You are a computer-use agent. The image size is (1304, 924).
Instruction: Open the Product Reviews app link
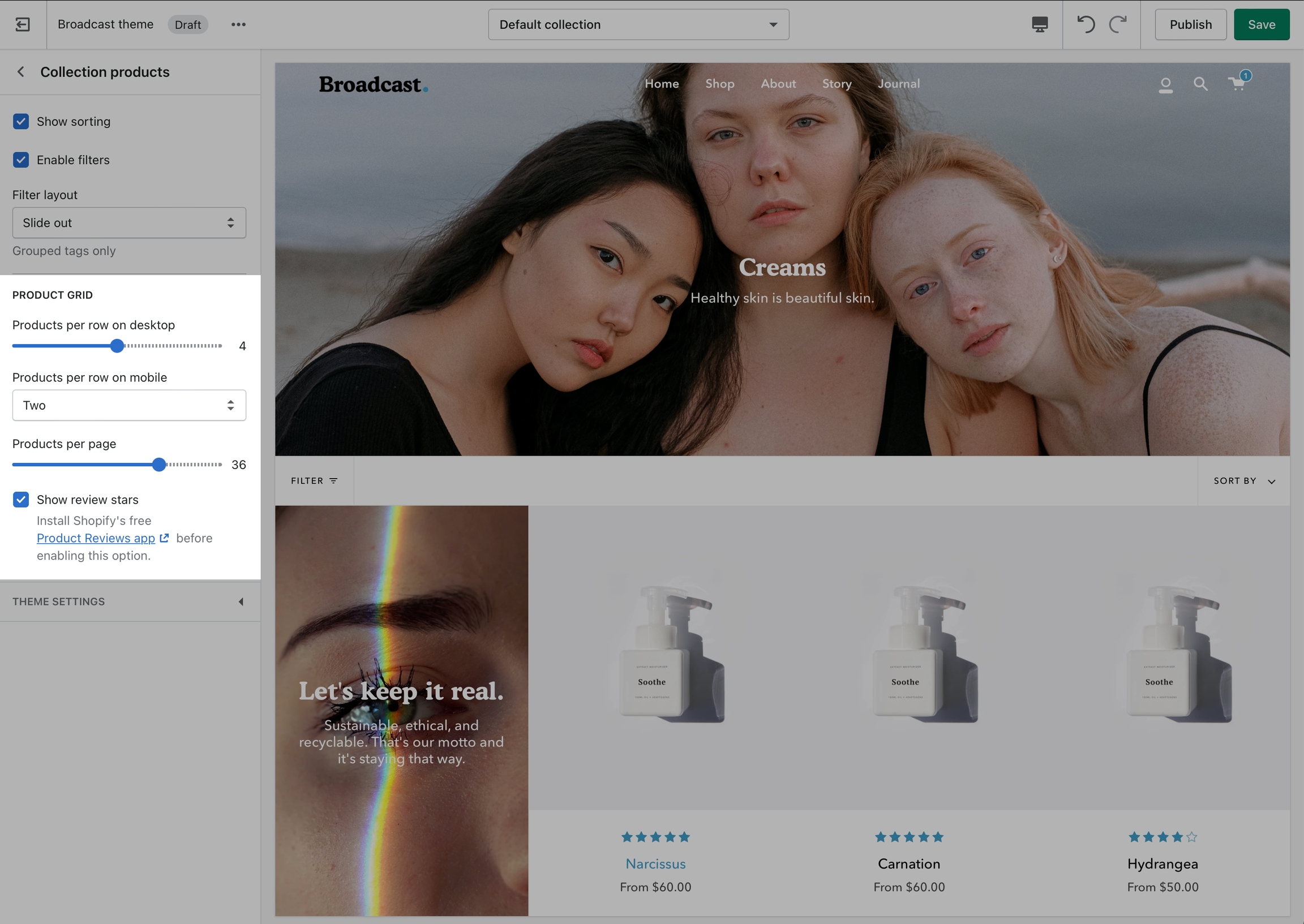tap(96, 538)
